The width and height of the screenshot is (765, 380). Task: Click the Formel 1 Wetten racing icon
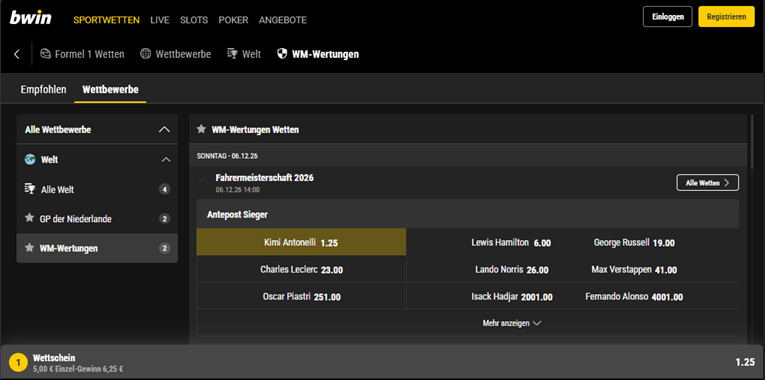point(45,54)
